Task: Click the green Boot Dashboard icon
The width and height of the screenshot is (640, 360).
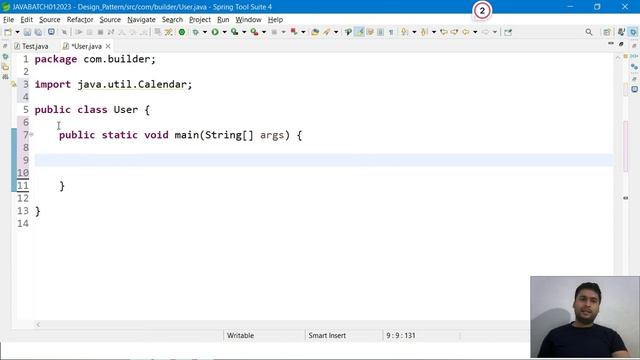Action: coord(182,32)
